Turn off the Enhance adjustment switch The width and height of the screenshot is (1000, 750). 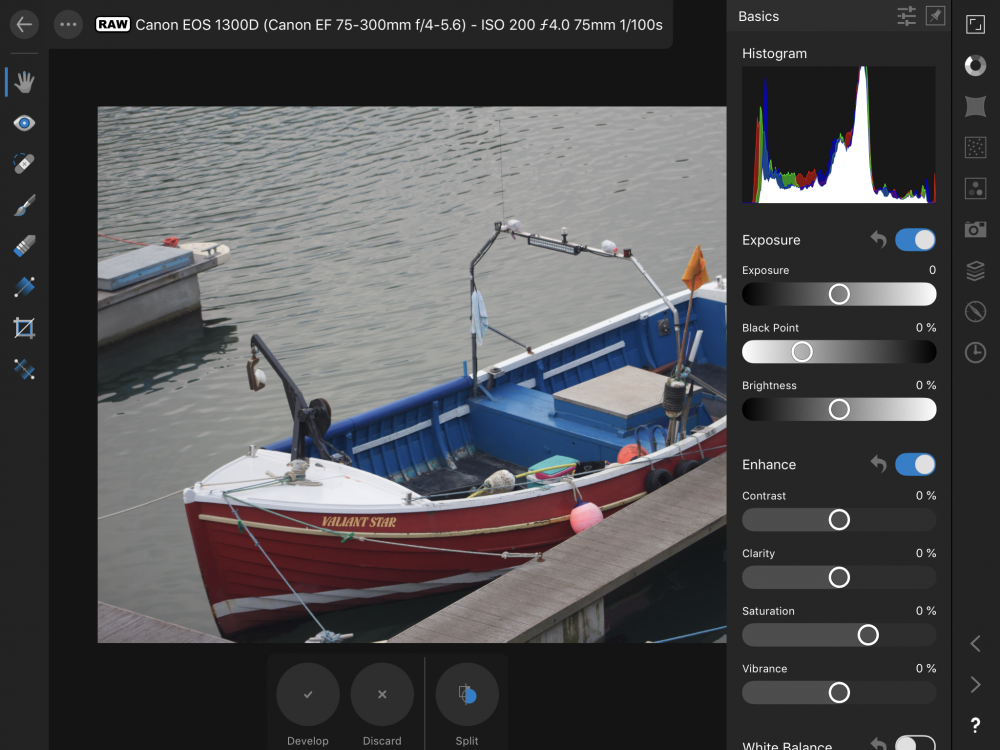click(916, 464)
